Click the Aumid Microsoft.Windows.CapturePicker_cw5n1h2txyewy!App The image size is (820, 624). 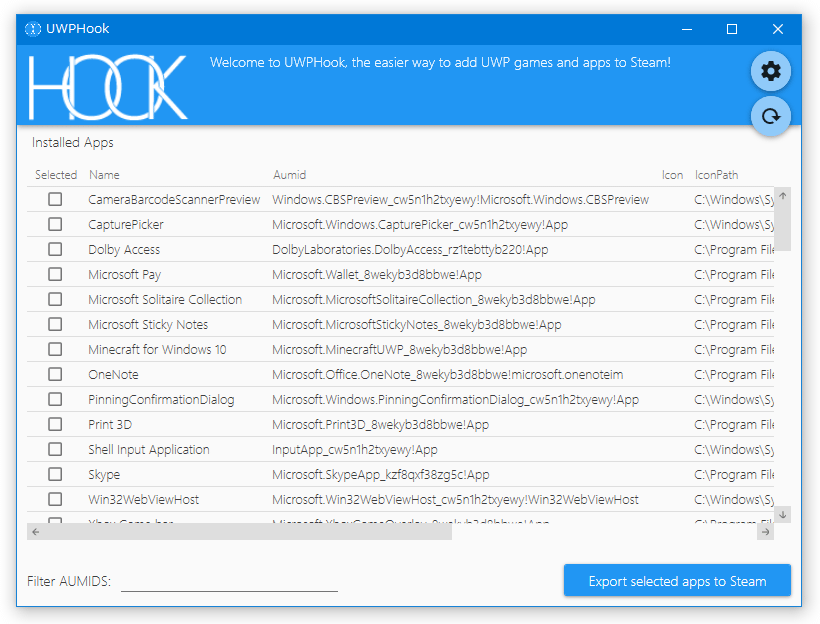click(420, 224)
